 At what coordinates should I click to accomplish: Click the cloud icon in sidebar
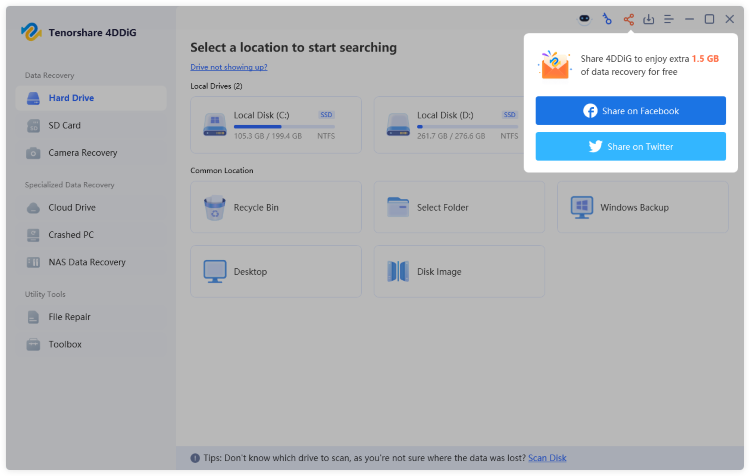point(33,208)
